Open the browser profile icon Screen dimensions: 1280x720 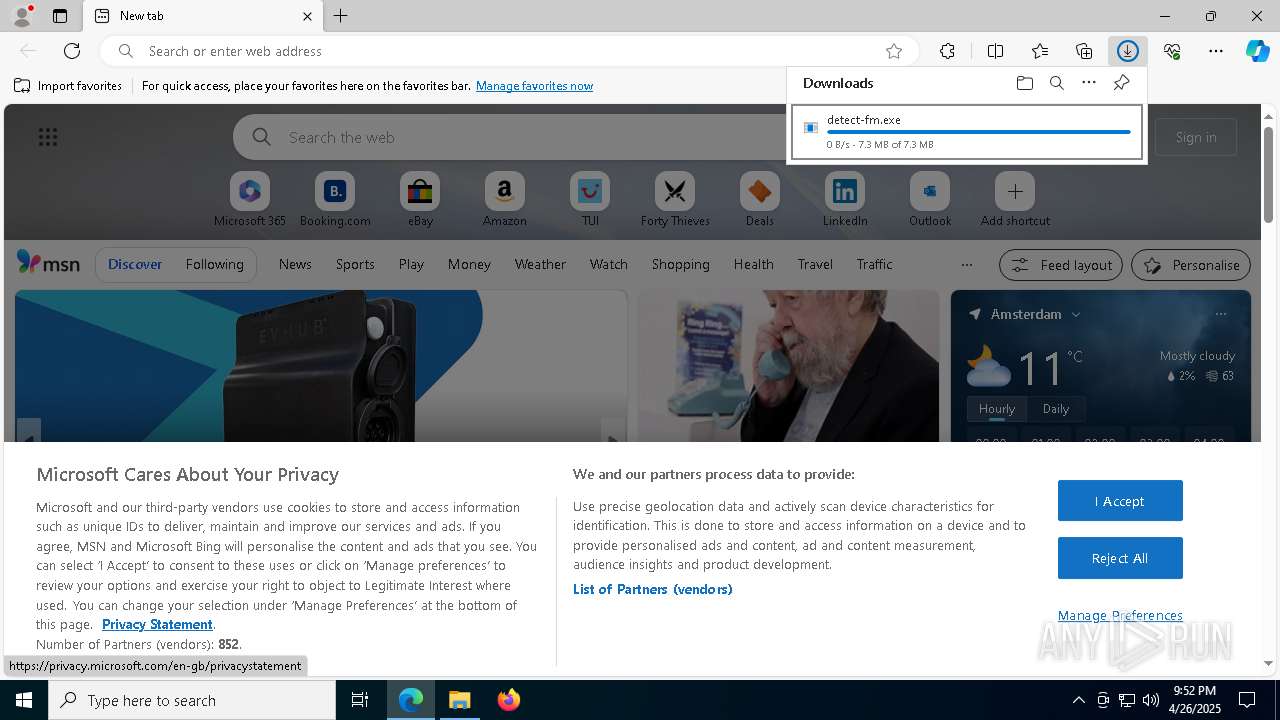[21, 16]
